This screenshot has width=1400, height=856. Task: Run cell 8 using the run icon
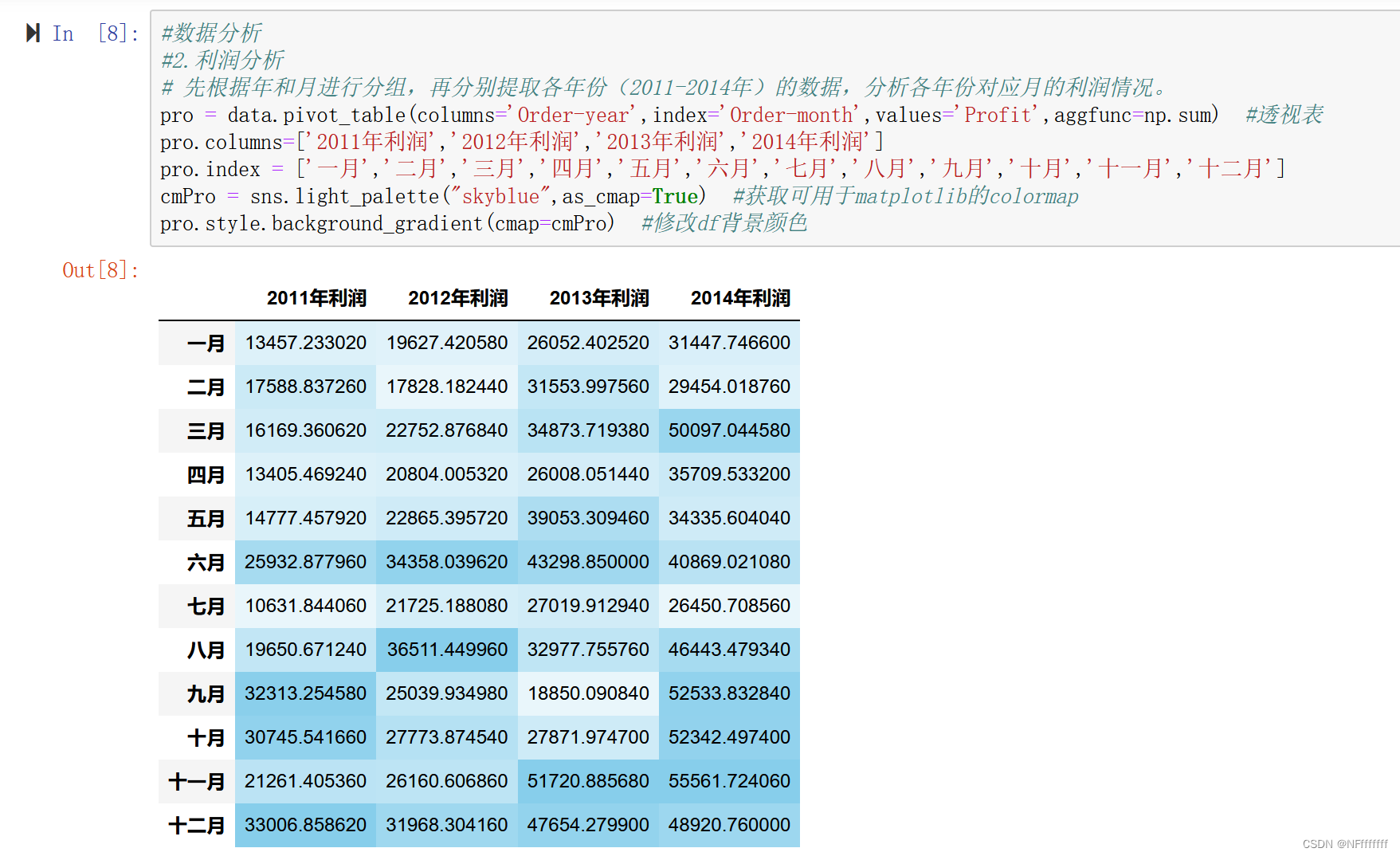pyautogui.click(x=33, y=33)
